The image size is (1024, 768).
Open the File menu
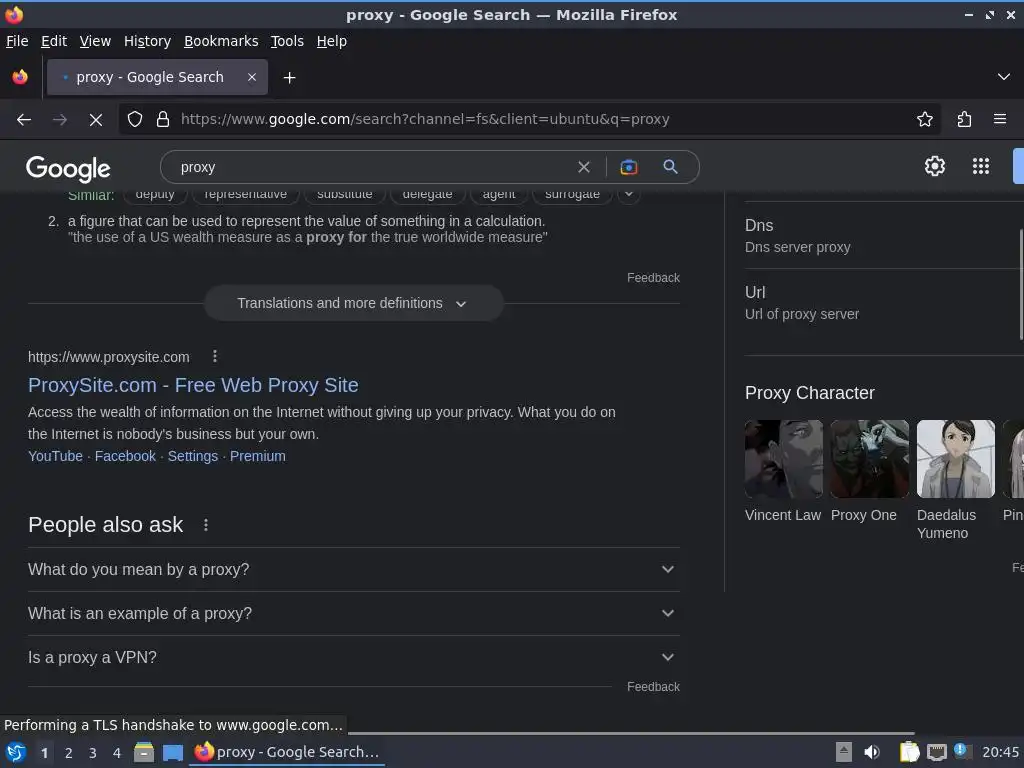[x=17, y=41]
